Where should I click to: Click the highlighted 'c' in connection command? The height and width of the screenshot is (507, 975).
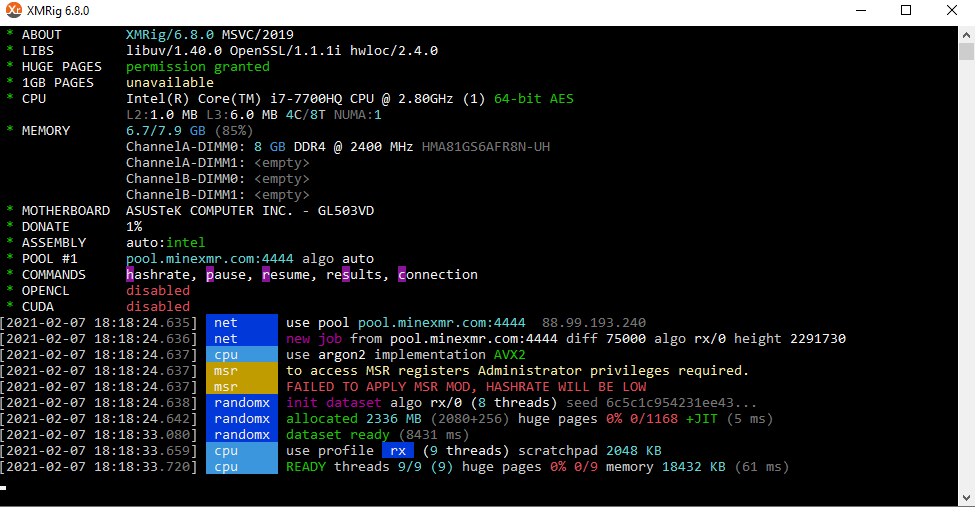tap(402, 274)
